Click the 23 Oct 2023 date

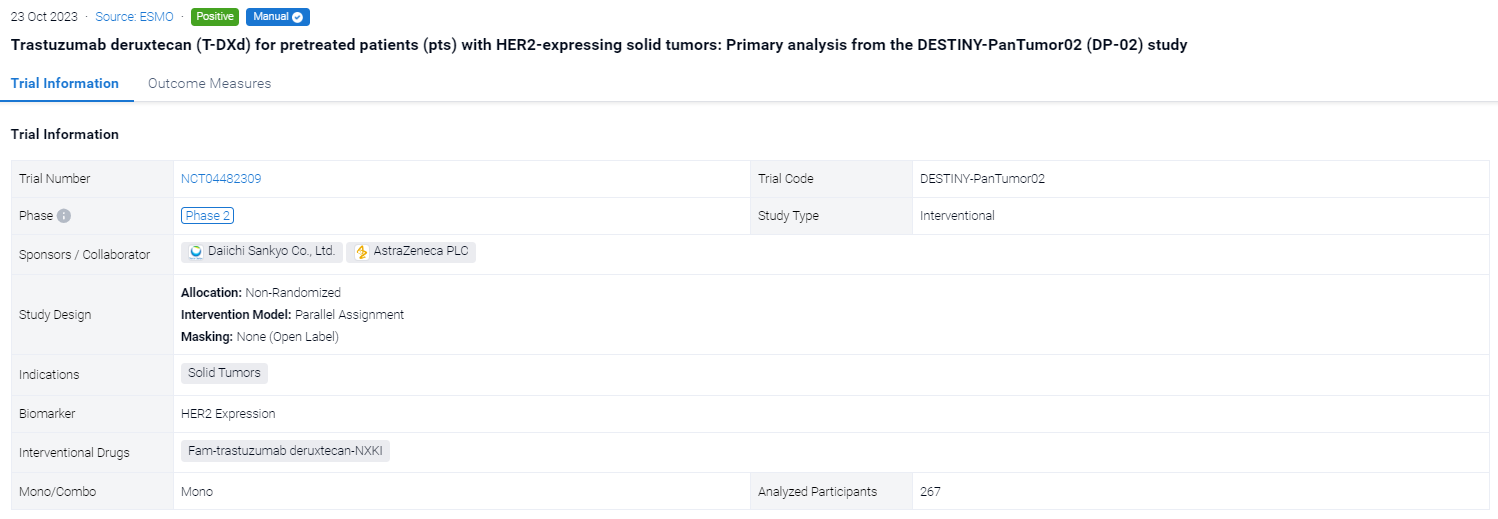point(44,17)
